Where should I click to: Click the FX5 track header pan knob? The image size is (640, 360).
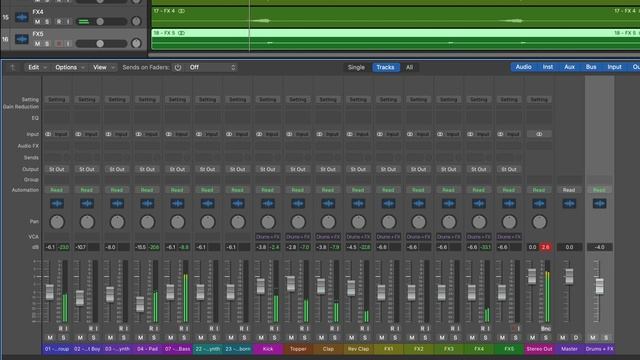pos(136,43)
